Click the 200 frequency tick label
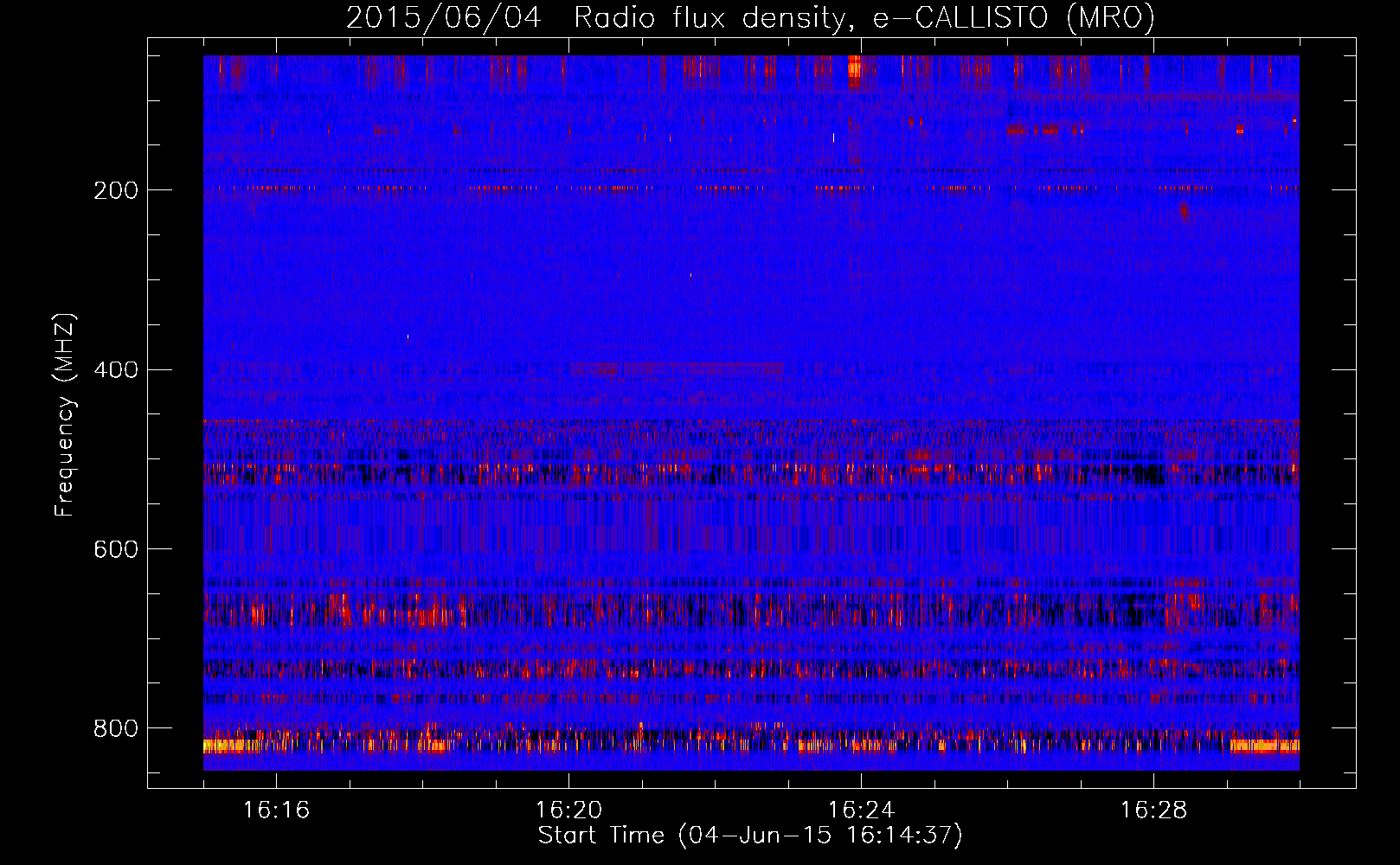Image resolution: width=1400 pixels, height=865 pixels. [x=116, y=190]
